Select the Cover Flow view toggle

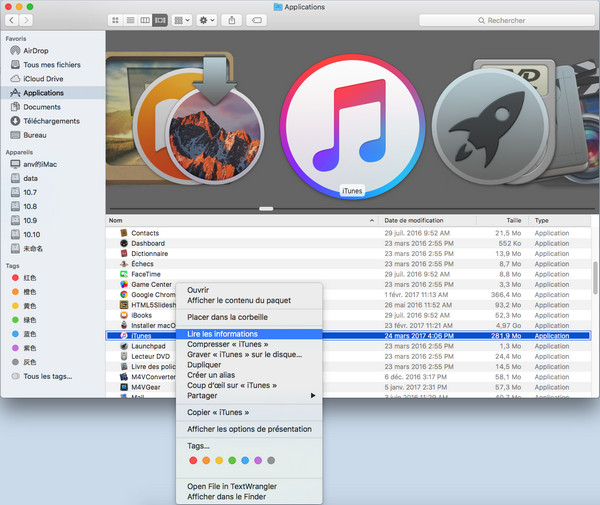pyautogui.click(x=159, y=20)
